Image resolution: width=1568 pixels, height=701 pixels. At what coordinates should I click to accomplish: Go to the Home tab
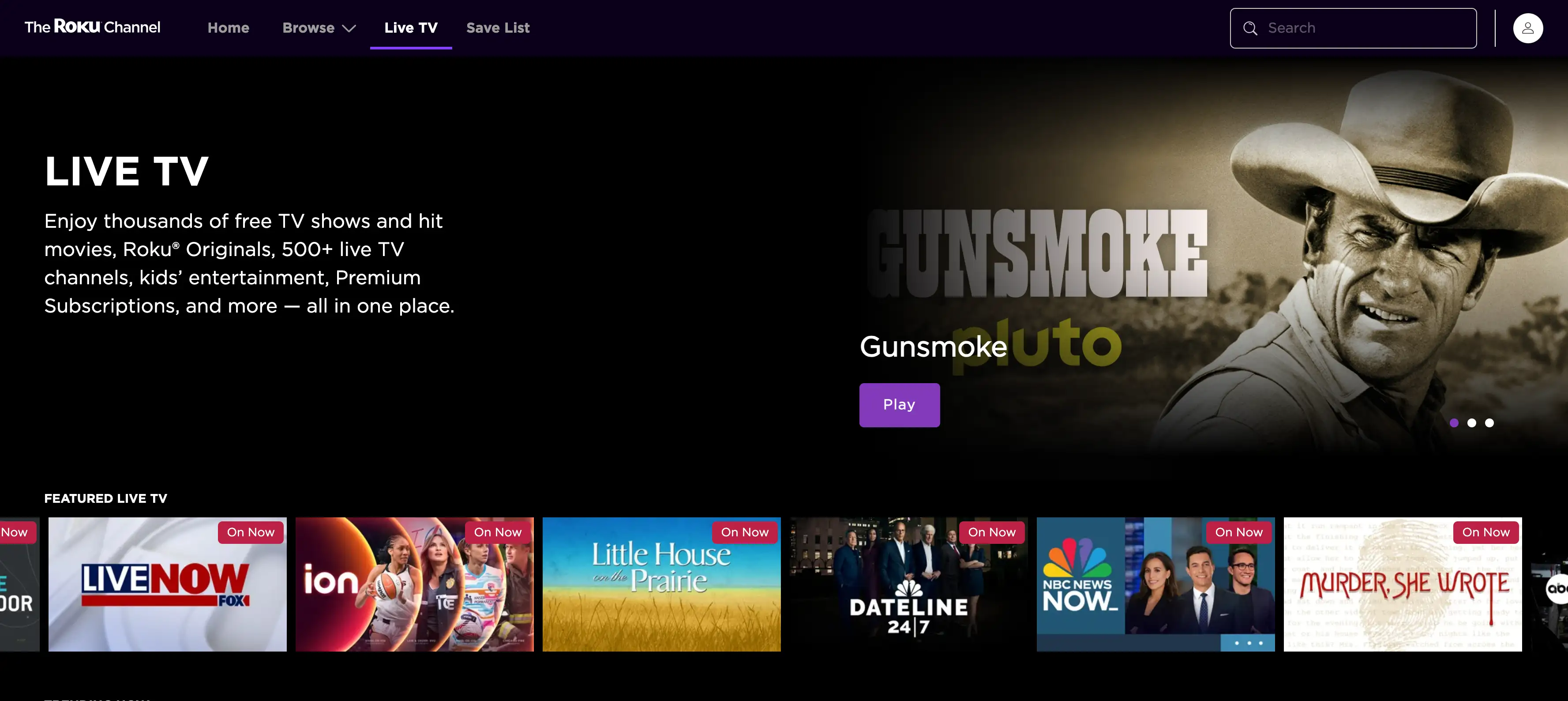pos(228,28)
